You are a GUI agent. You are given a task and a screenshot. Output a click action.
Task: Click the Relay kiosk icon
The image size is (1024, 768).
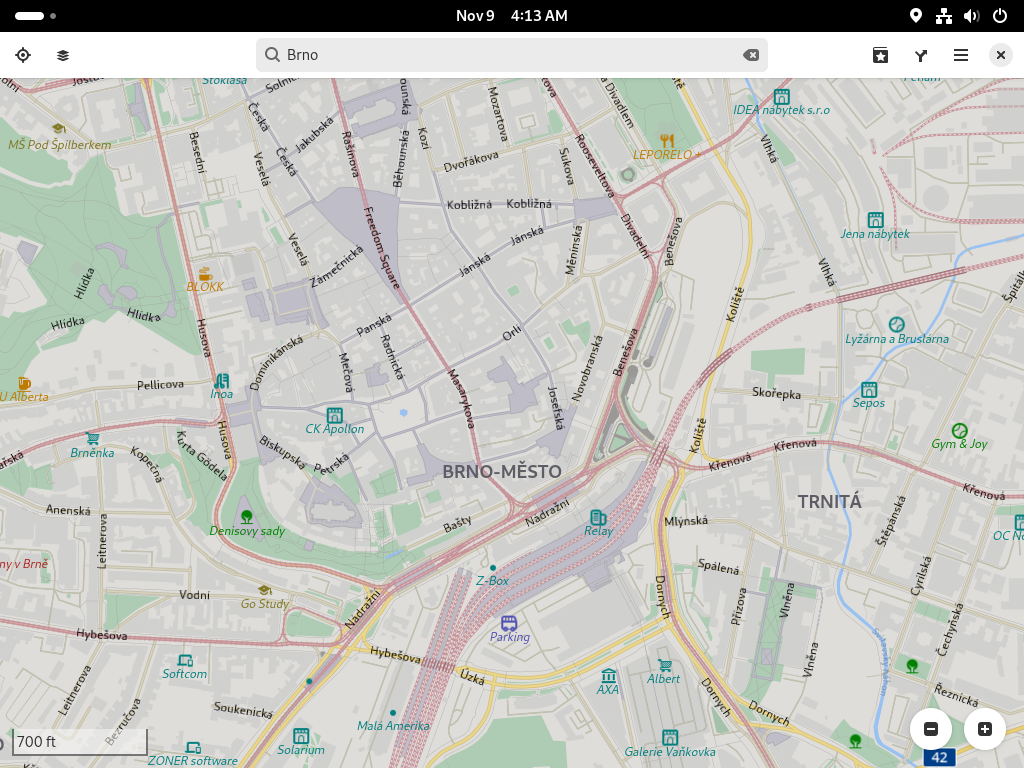pos(598,518)
